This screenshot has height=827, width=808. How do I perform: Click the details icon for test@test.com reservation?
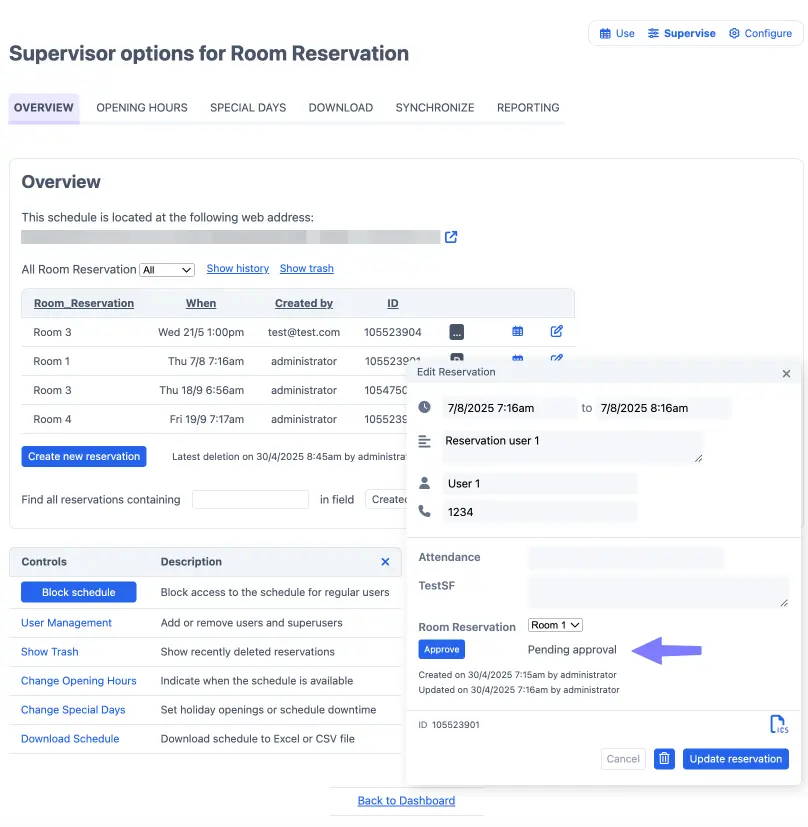tap(457, 332)
